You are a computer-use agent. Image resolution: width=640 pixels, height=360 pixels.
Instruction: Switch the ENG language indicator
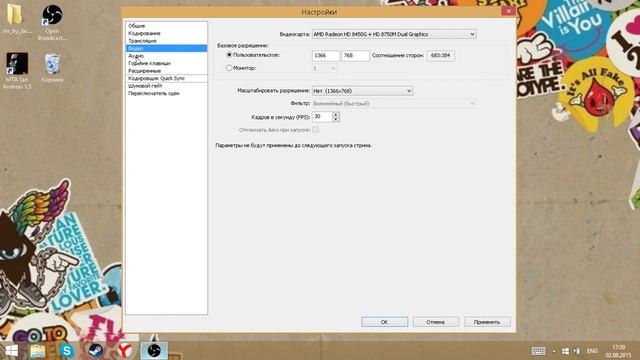[592, 351]
